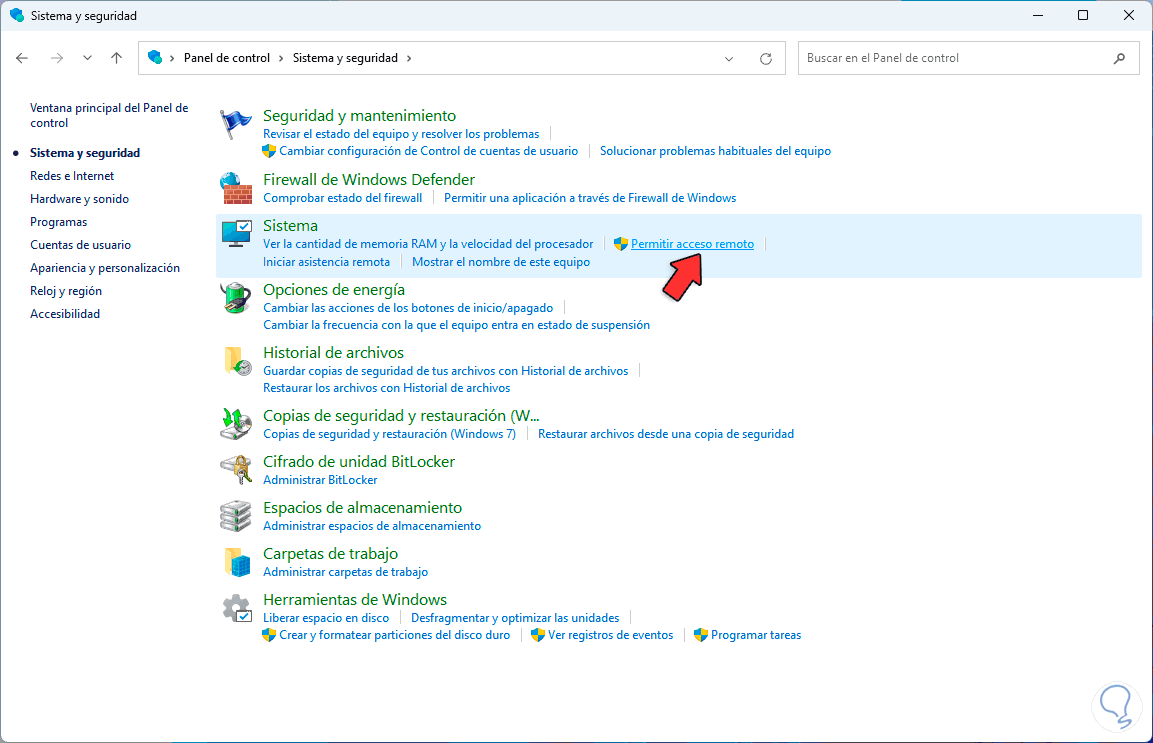Open Liberar espacio en disco
Image resolution: width=1153 pixels, height=743 pixels.
pyautogui.click(x=326, y=618)
